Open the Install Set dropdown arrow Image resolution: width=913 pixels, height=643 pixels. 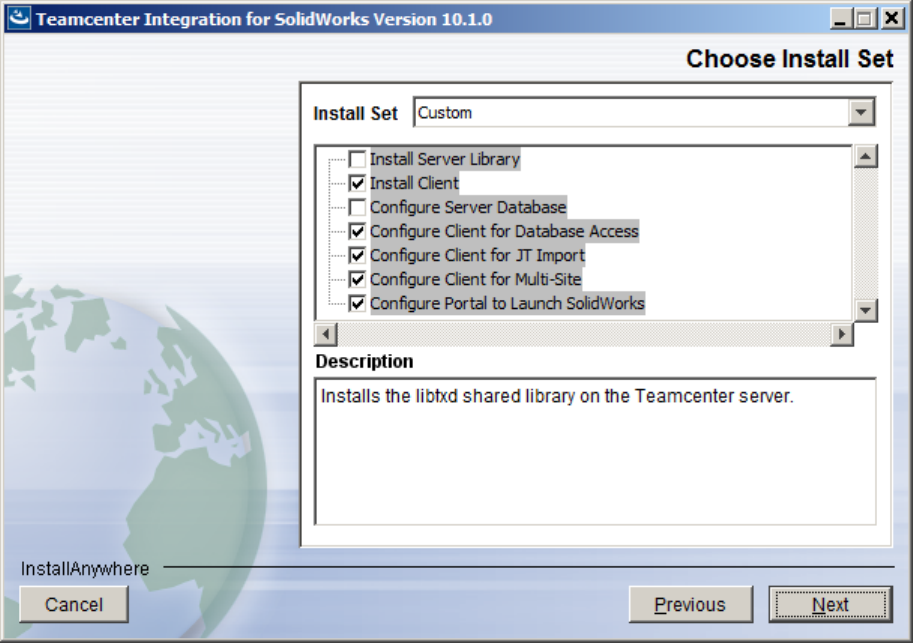(x=861, y=112)
